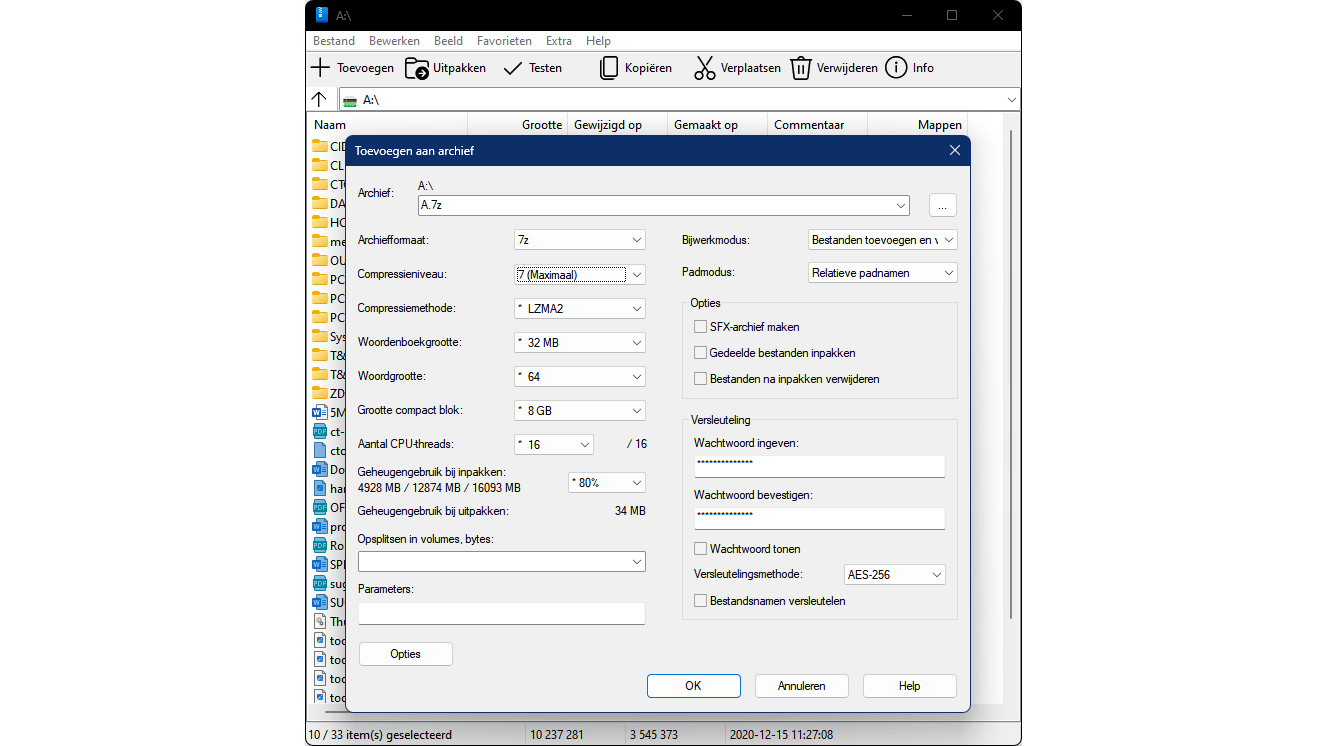This screenshot has width=1326, height=746.
Task: Open the Bestand menu
Action: pos(334,41)
